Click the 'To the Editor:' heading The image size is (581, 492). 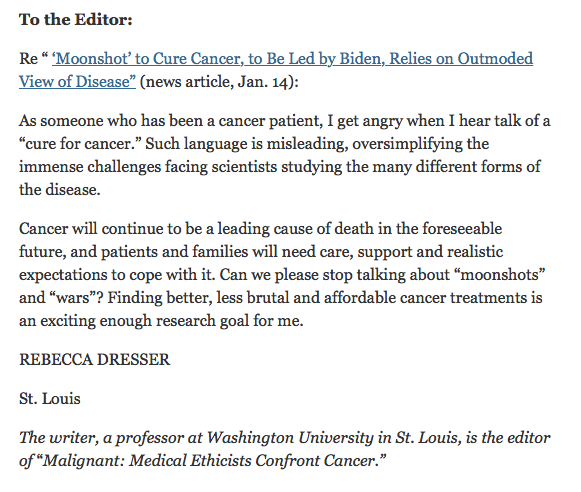pos(76,20)
